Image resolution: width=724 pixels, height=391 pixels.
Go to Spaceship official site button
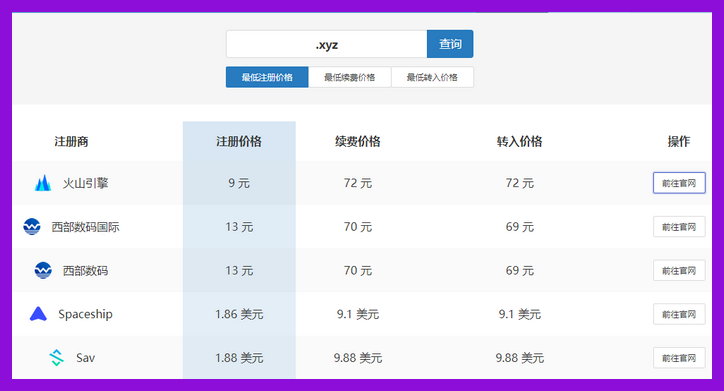click(679, 314)
